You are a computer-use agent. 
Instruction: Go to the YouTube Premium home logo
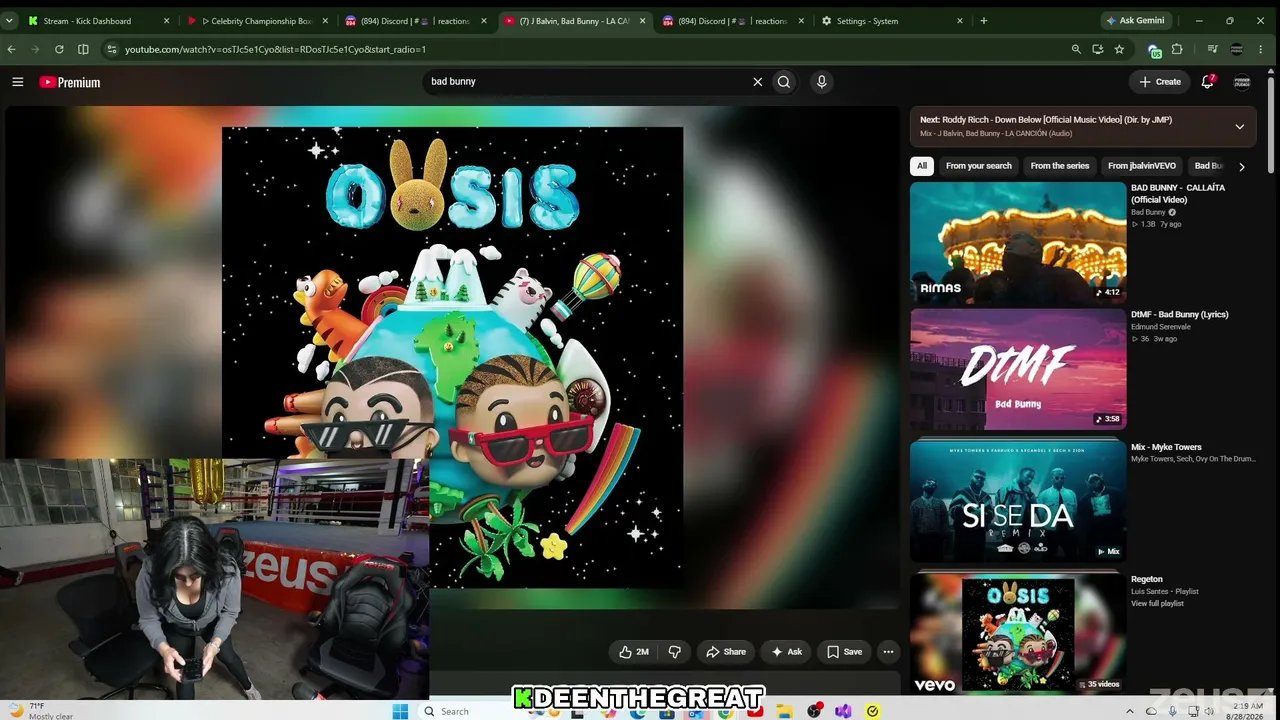pyautogui.click(x=70, y=82)
